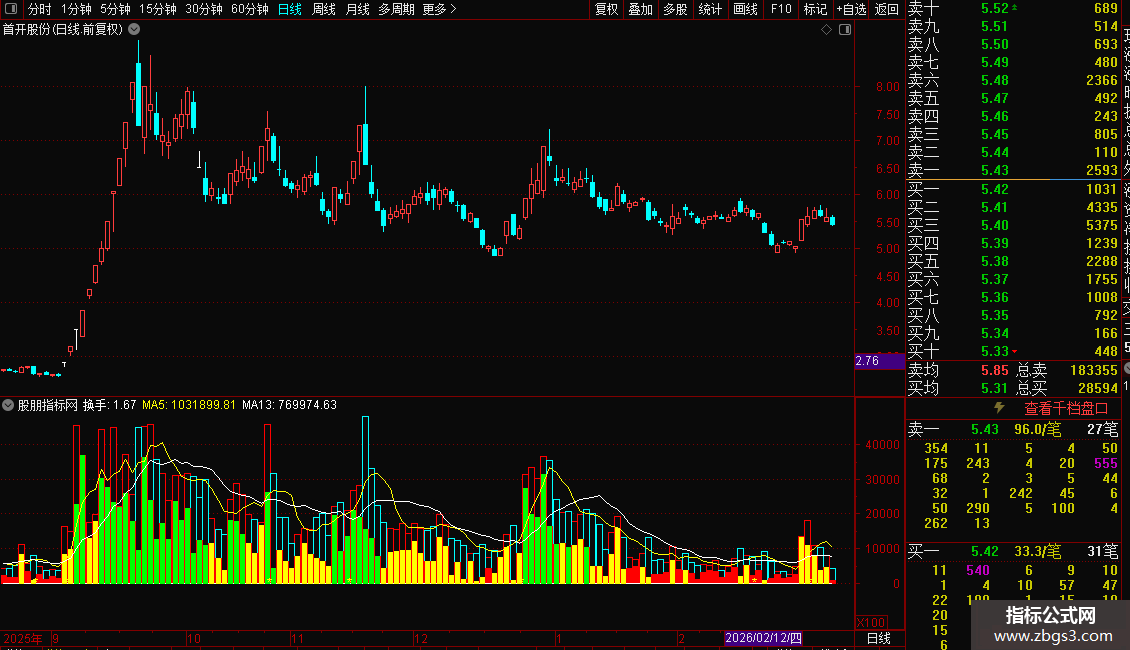Expand dropdown next to 首开股份 title
Viewport: 1130px width, 650px height.
pos(134,30)
